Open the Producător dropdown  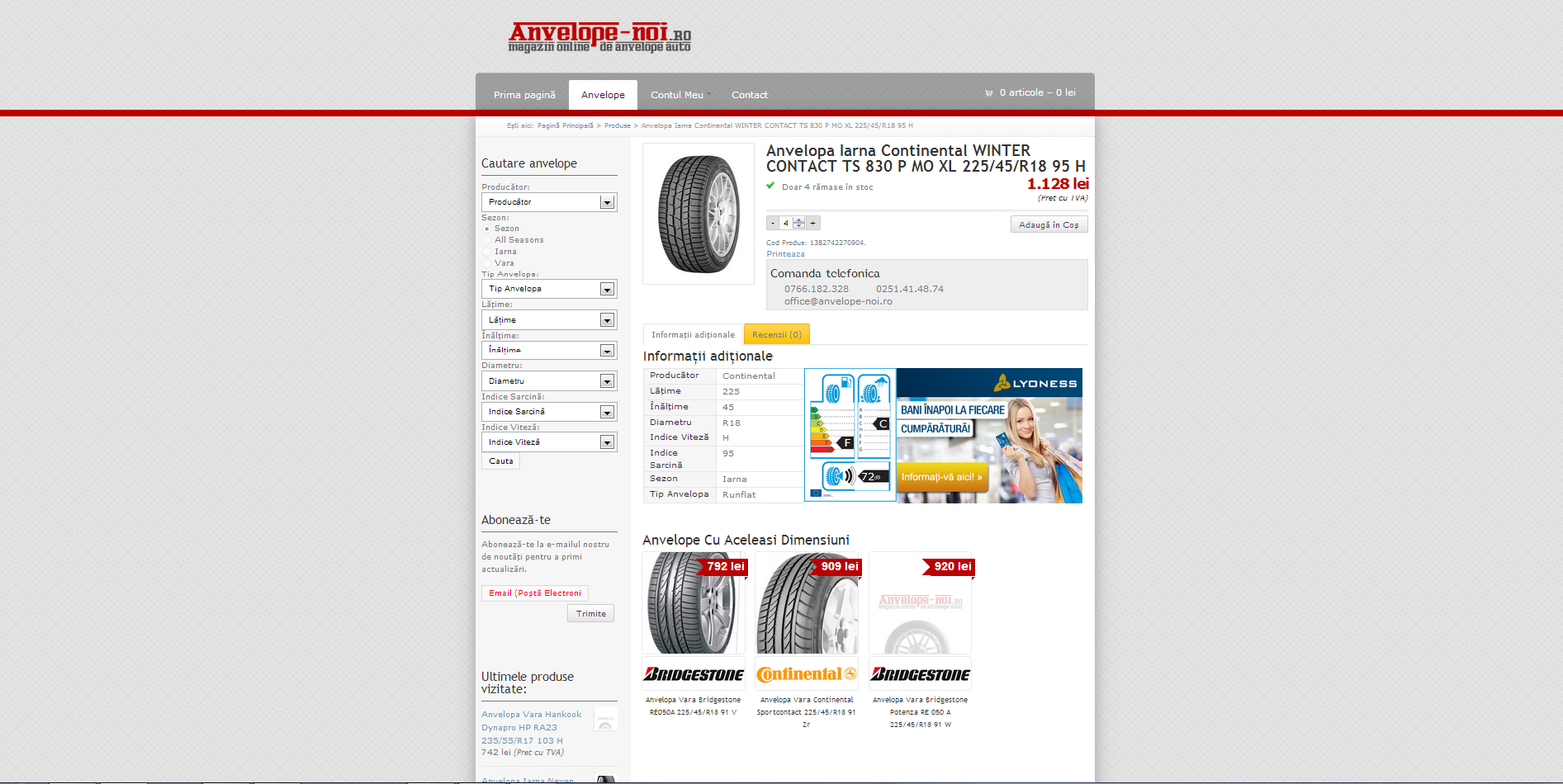(549, 202)
